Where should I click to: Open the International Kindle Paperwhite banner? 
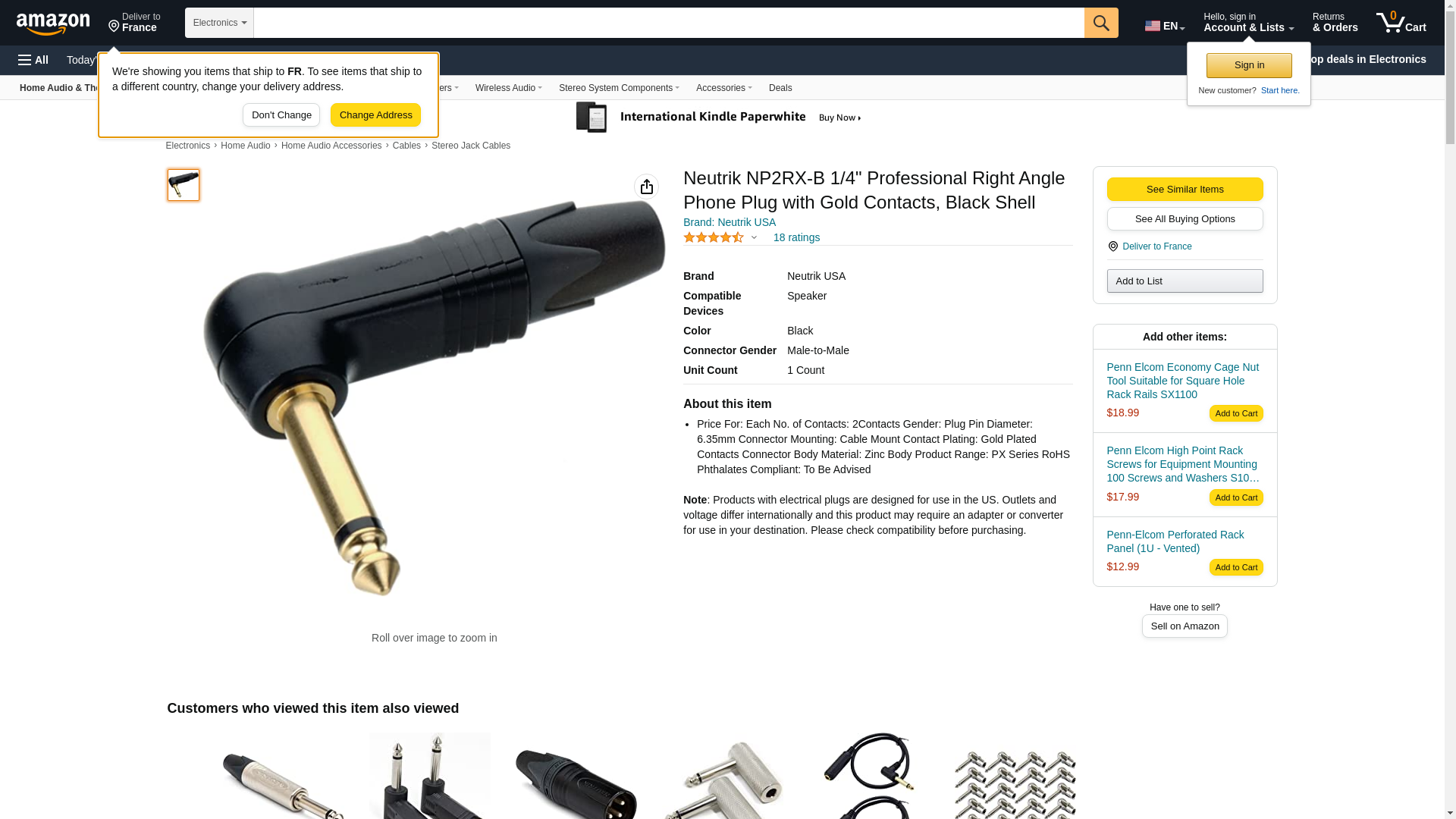(x=719, y=118)
